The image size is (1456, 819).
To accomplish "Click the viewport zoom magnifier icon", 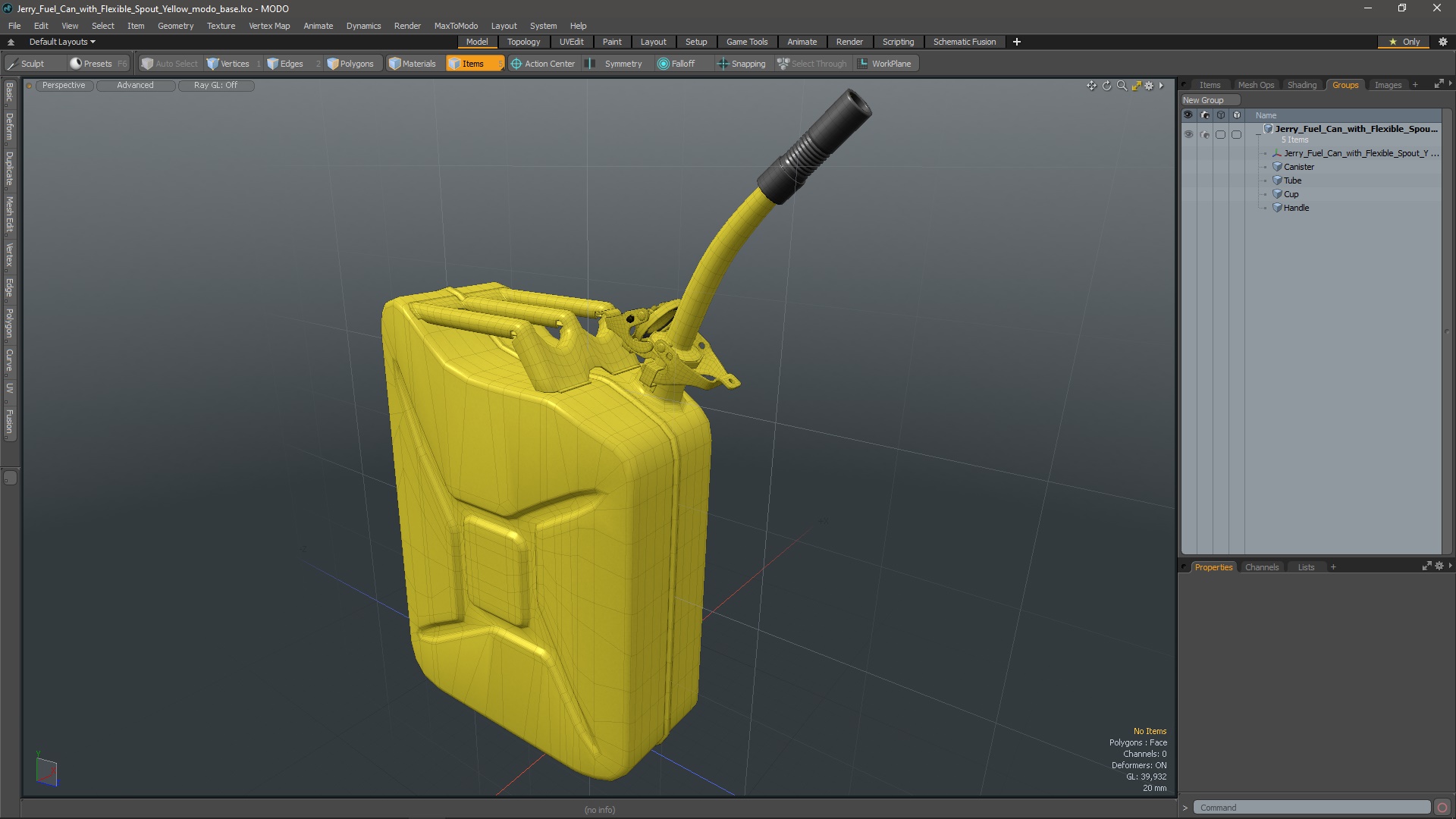I will pyautogui.click(x=1122, y=86).
